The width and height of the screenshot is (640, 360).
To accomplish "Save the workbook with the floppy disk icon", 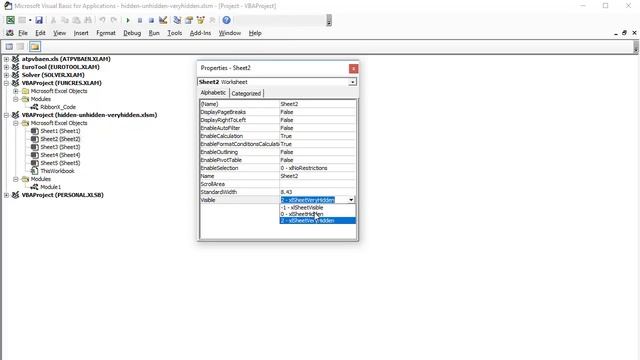I will coord(39,20).
